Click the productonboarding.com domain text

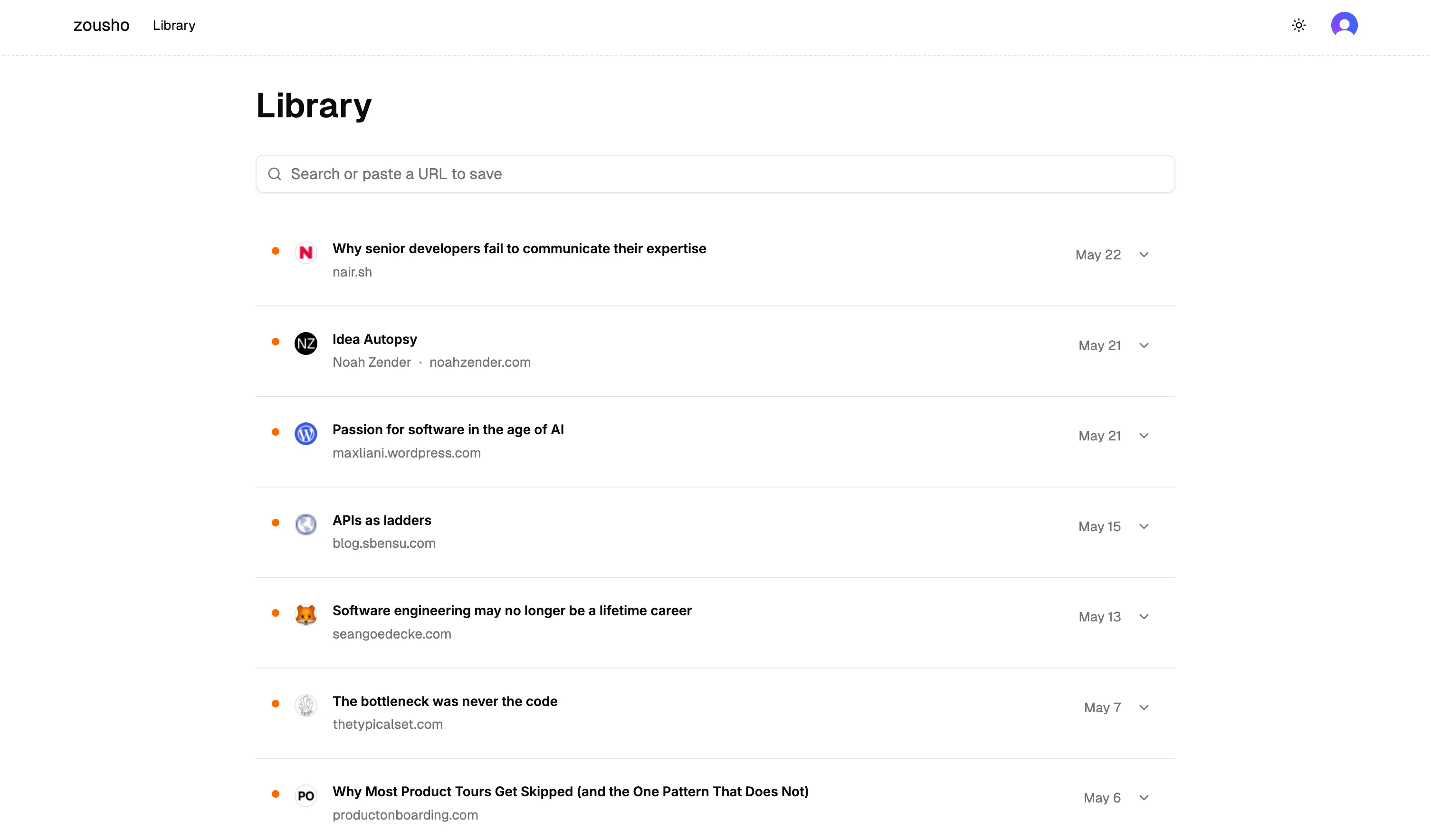(x=405, y=815)
